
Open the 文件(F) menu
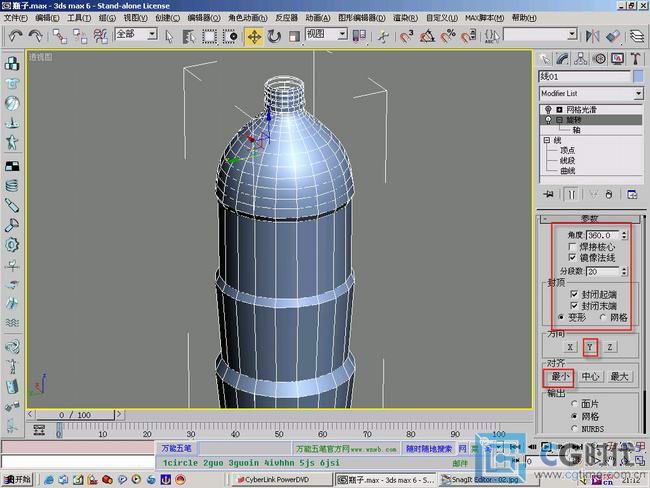(15, 18)
